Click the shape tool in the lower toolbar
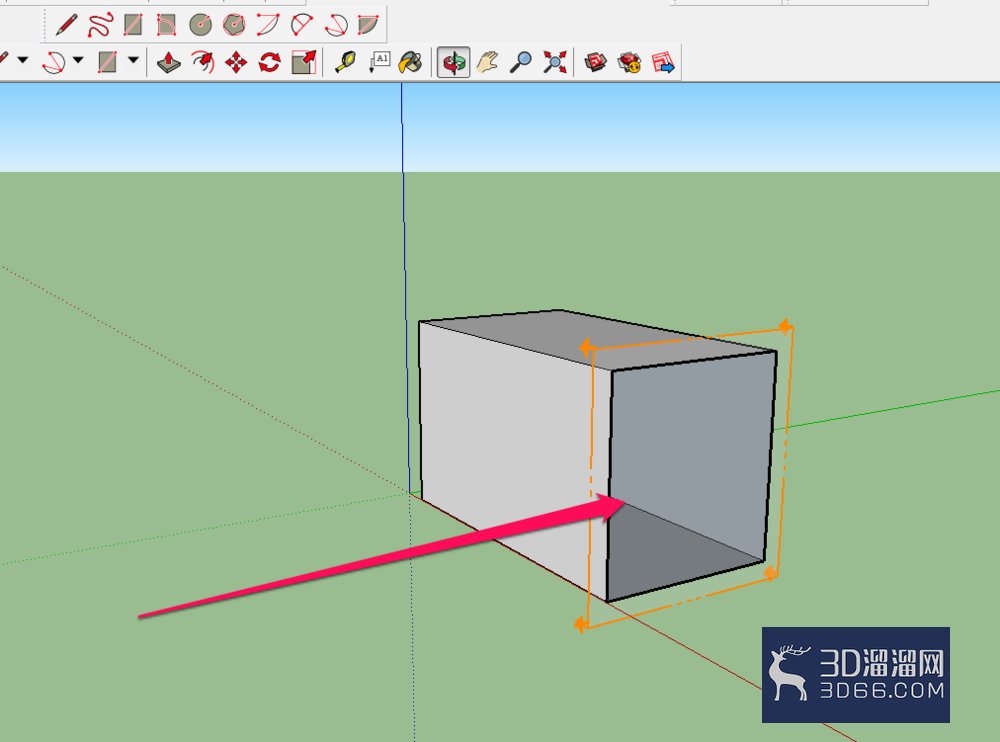Screen dimensions: 1000x742 (107, 62)
